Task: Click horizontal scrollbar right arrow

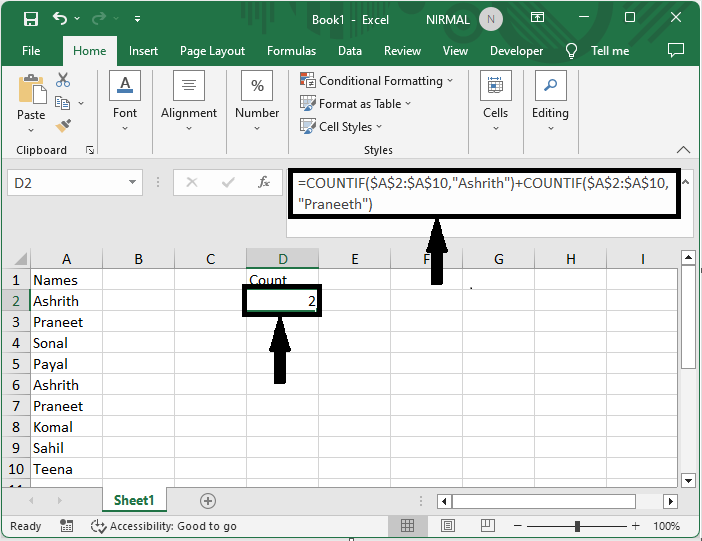Action: click(670, 501)
